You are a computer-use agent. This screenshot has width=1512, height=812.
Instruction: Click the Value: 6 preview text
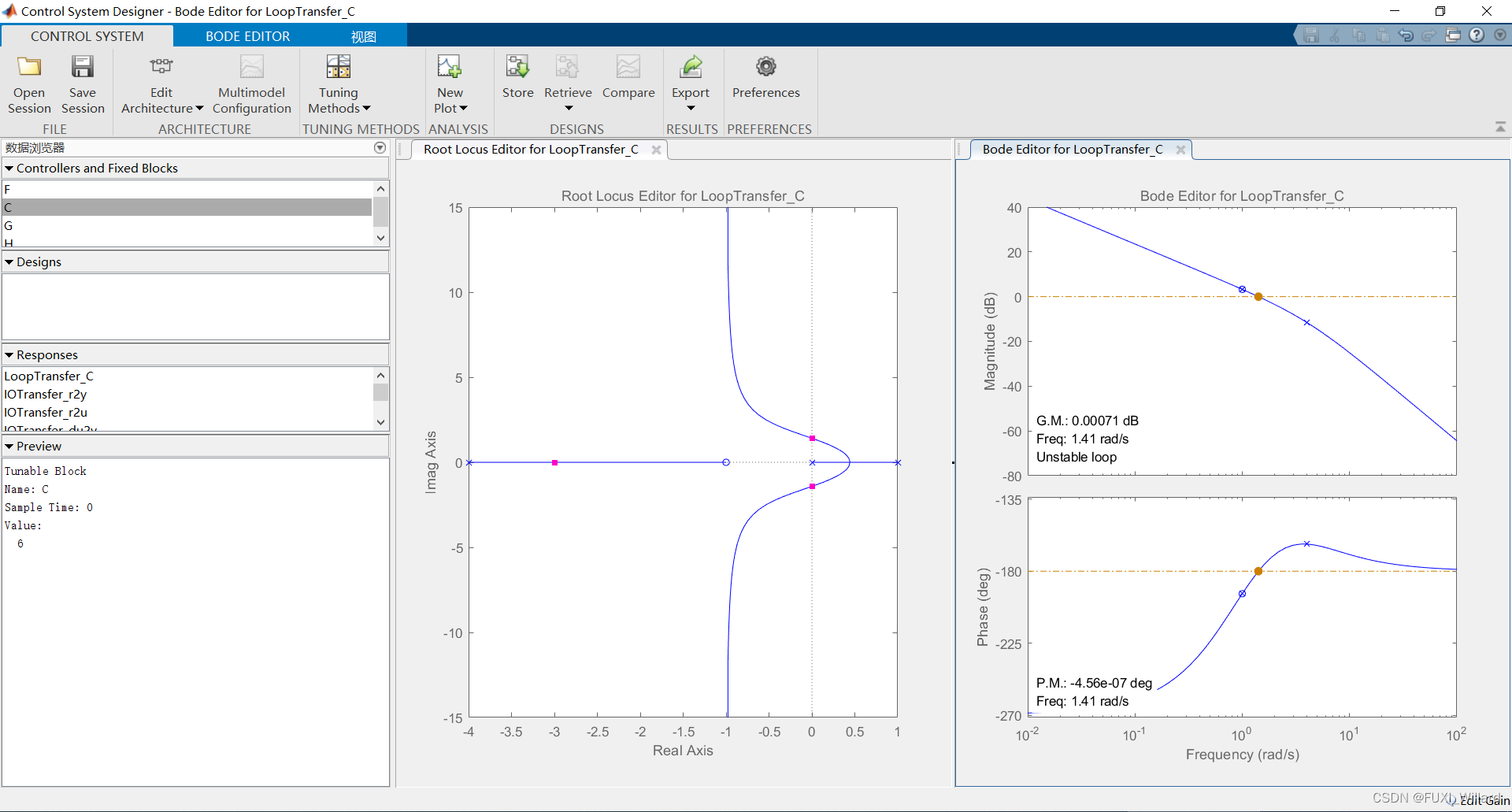(24, 535)
